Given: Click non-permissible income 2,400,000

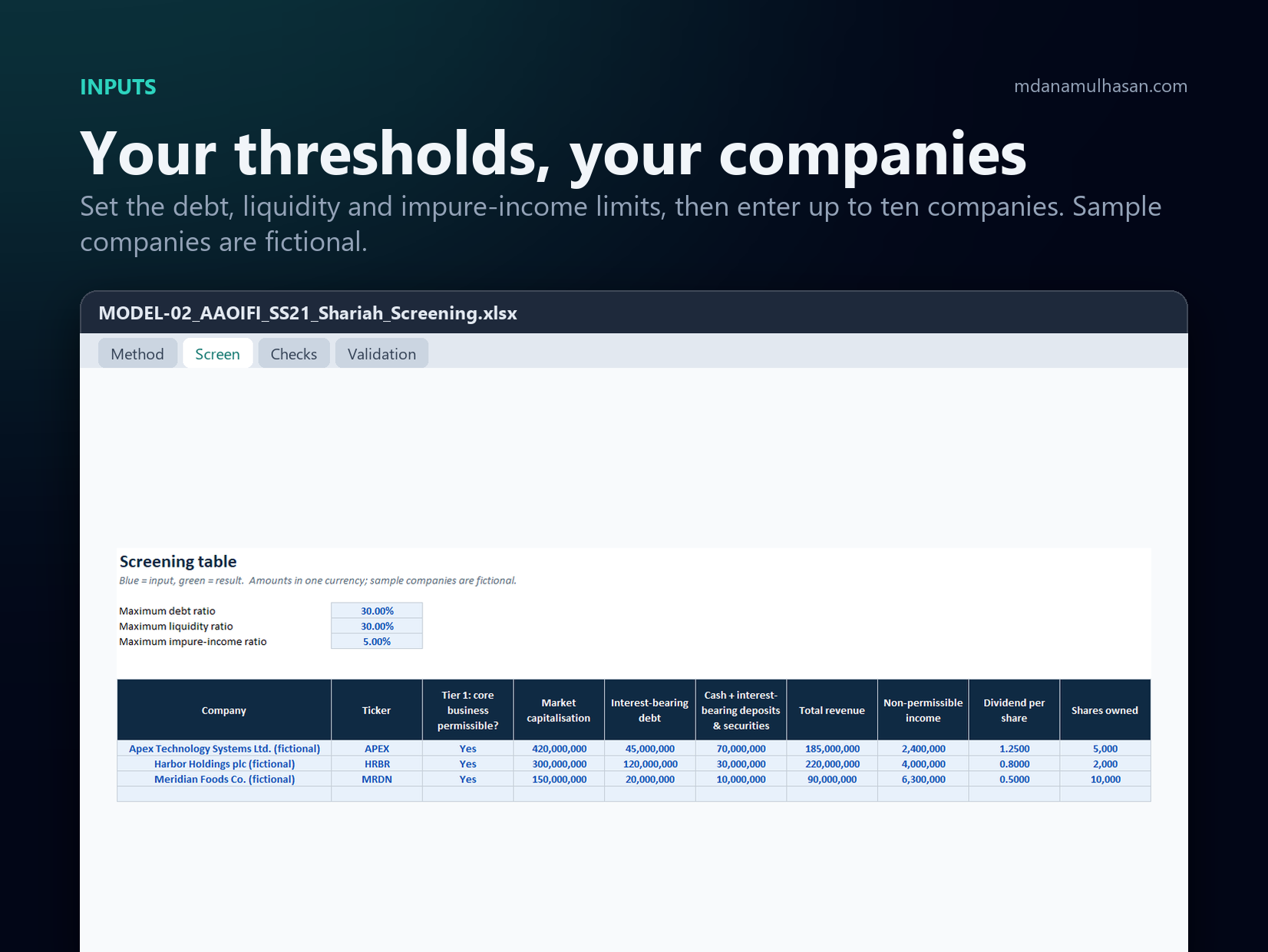Looking at the screenshot, I should pyautogui.click(x=923, y=749).
